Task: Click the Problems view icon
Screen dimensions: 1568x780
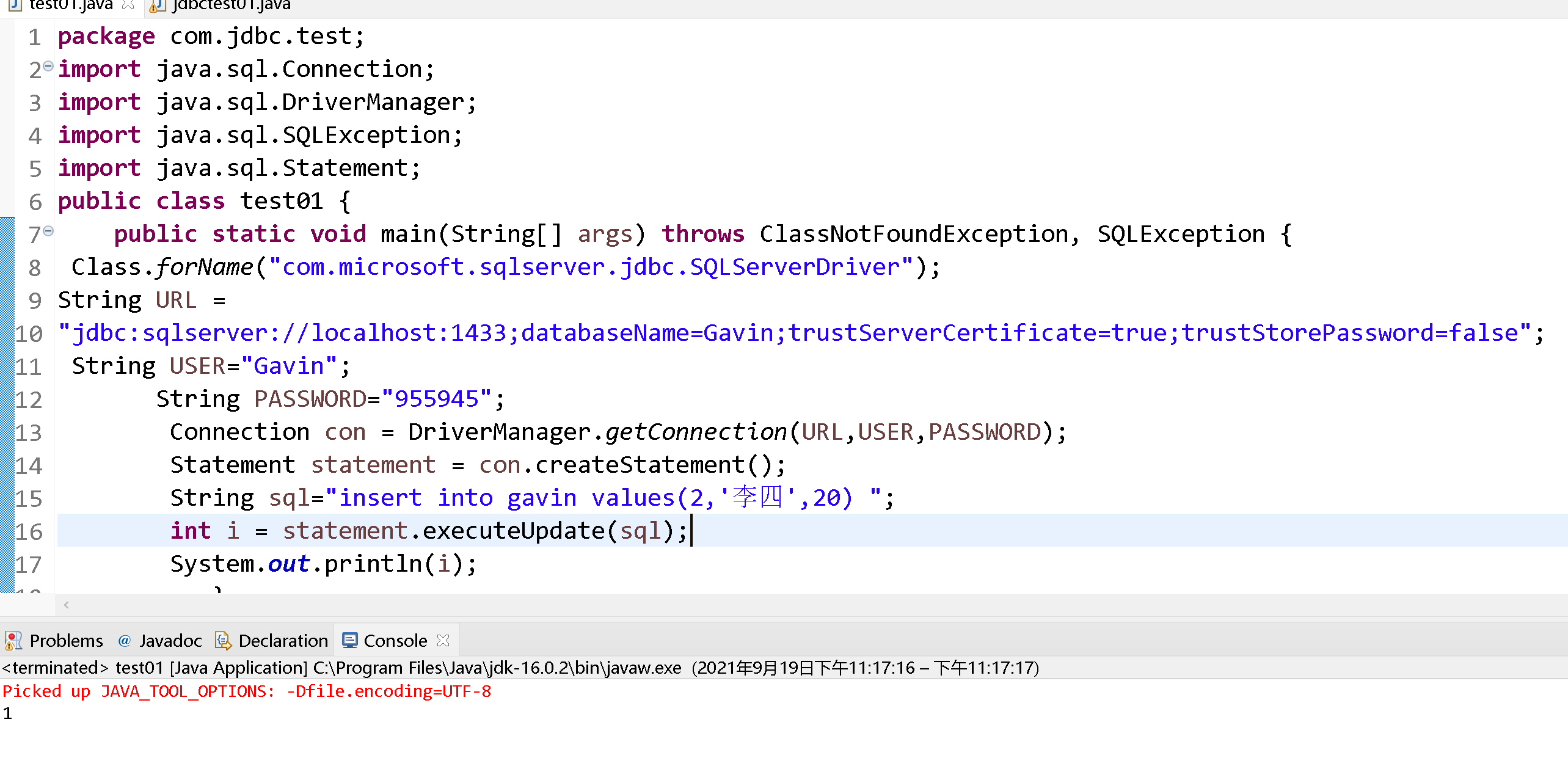Action: point(13,641)
